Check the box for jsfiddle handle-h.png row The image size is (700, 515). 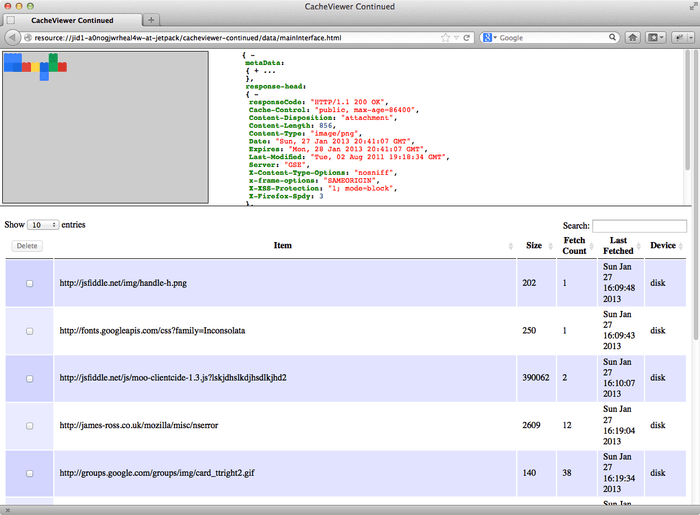29,283
